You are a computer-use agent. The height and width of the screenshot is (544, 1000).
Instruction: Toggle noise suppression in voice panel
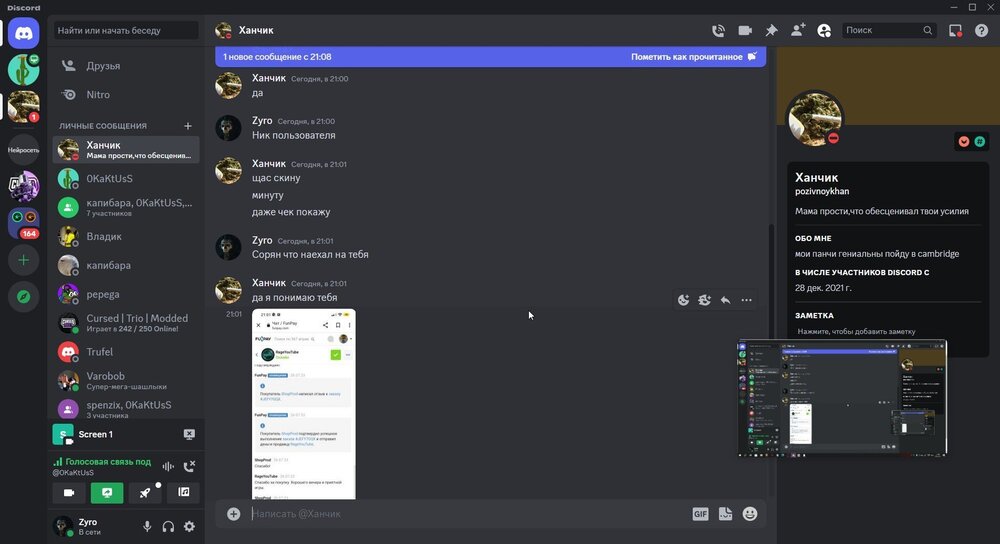pos(168,466)
